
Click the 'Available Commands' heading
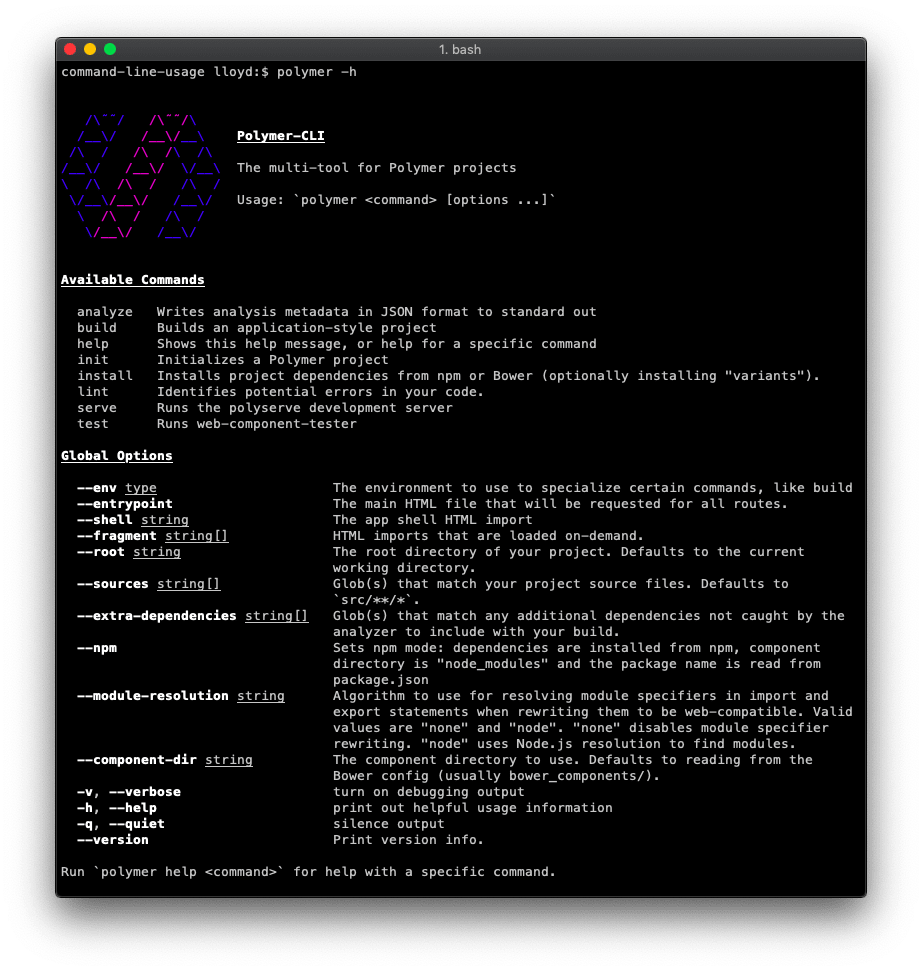click(133, 280)
